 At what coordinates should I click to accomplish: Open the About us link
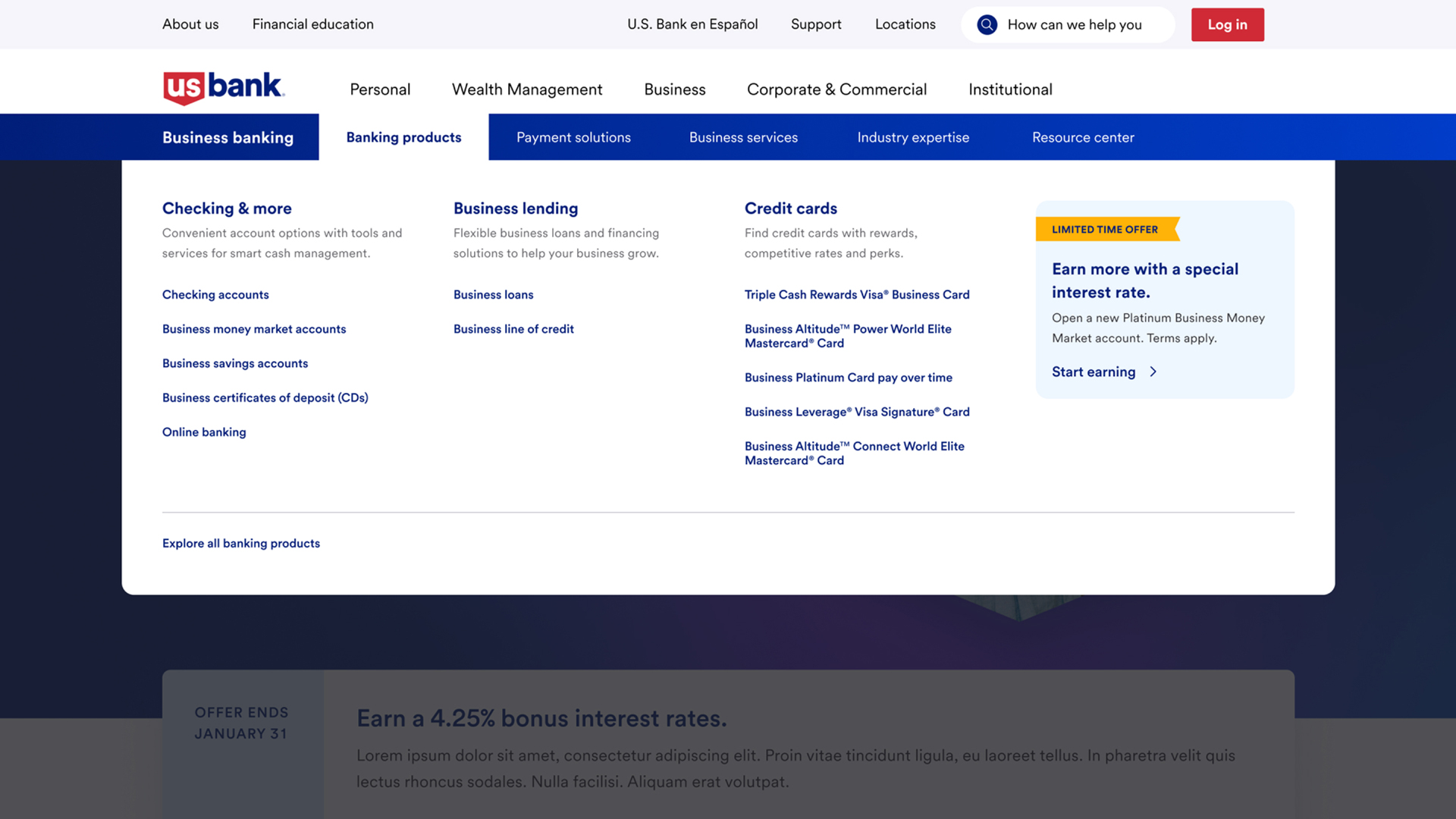(190, 24)
